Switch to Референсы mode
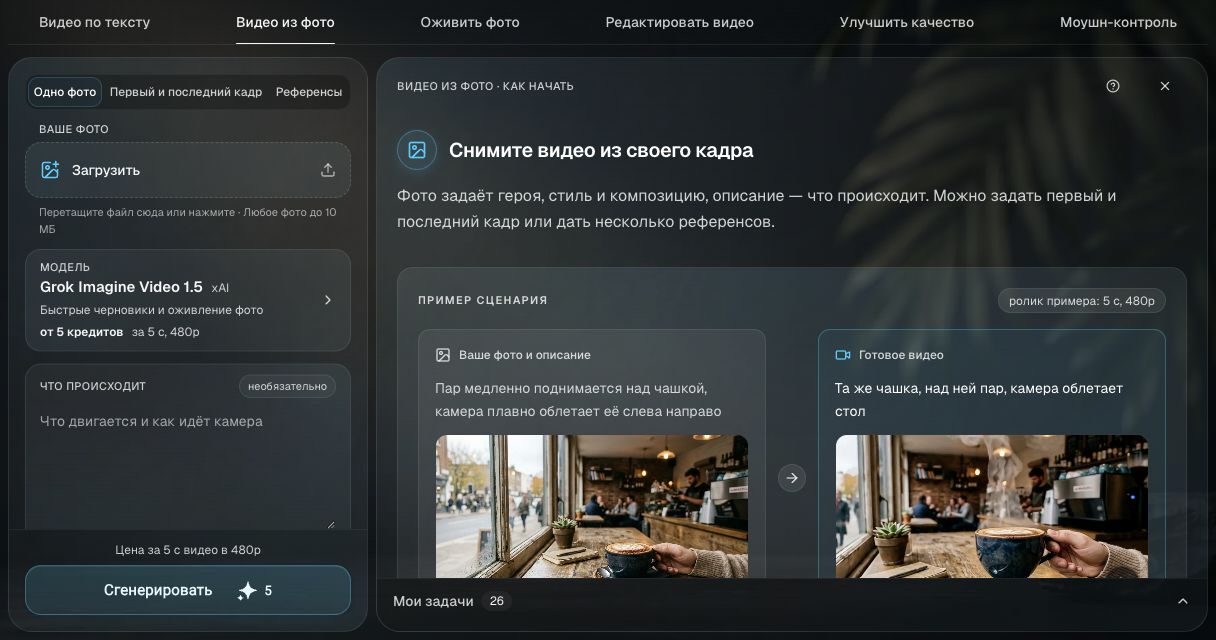This screenshot has width=1216, height=640. click(x=309, y=92)
